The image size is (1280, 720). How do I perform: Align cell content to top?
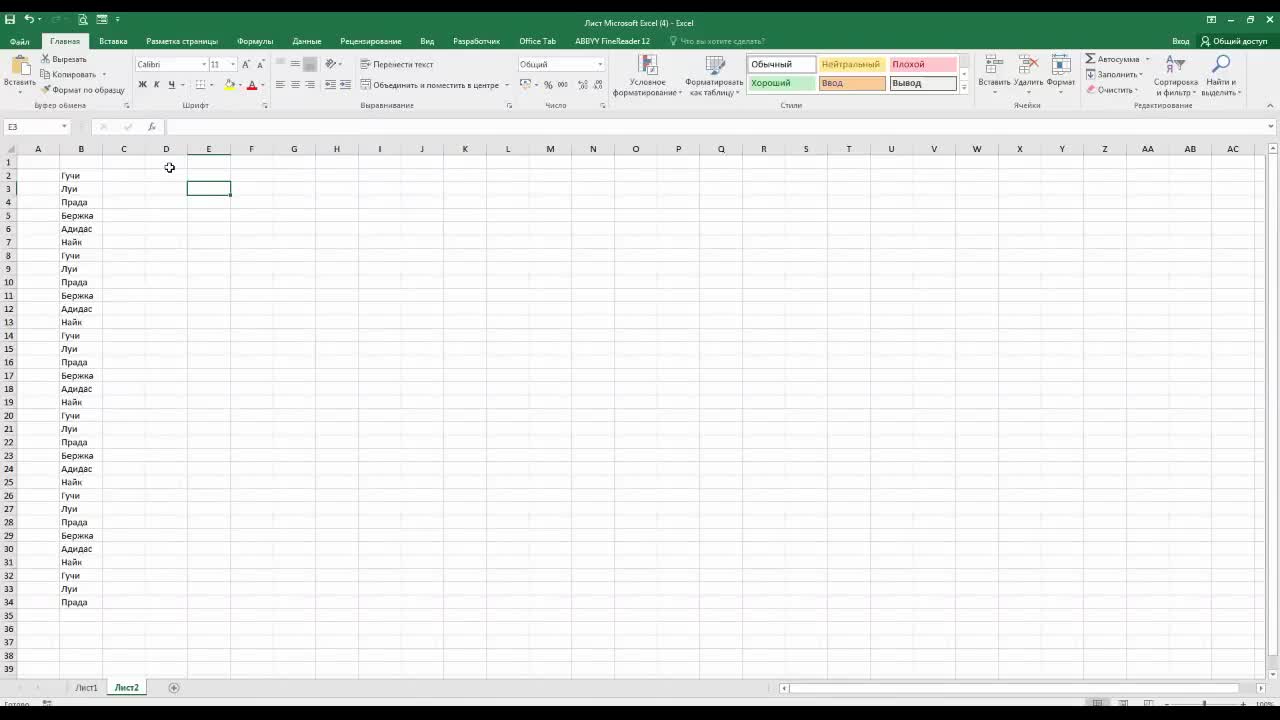[x=280, y=64]
